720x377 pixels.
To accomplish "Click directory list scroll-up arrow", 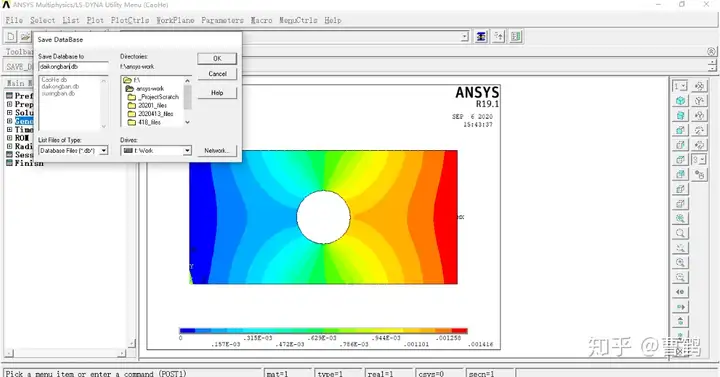I will click(187, 81).
